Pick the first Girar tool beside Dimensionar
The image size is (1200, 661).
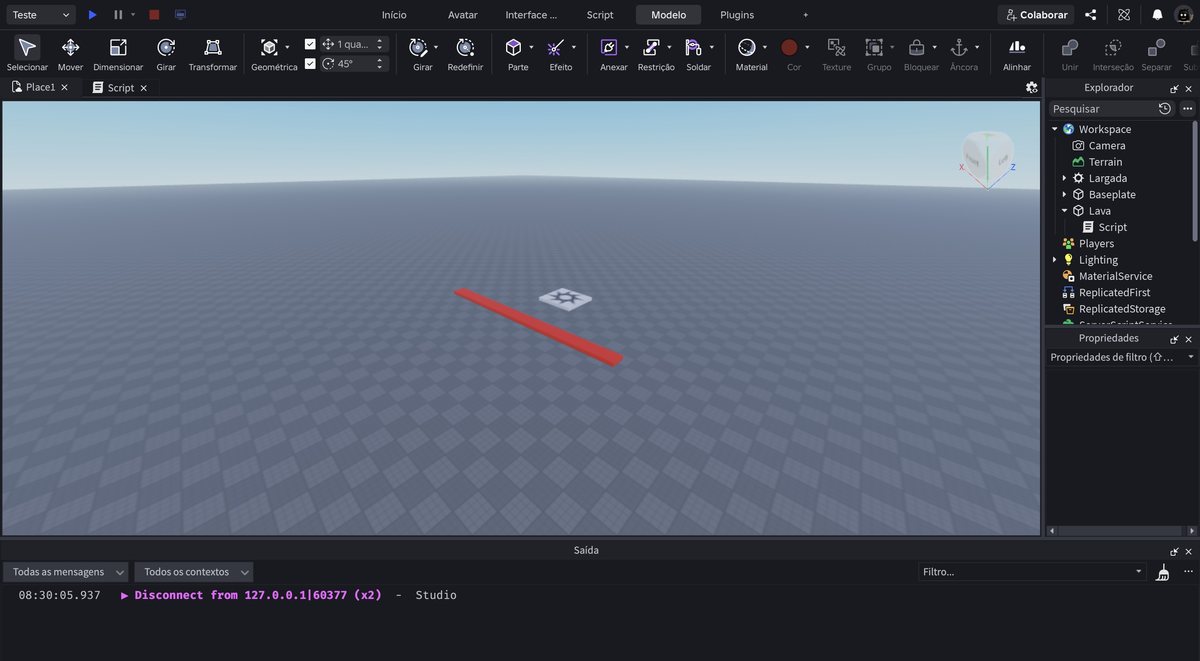point(166,47)
